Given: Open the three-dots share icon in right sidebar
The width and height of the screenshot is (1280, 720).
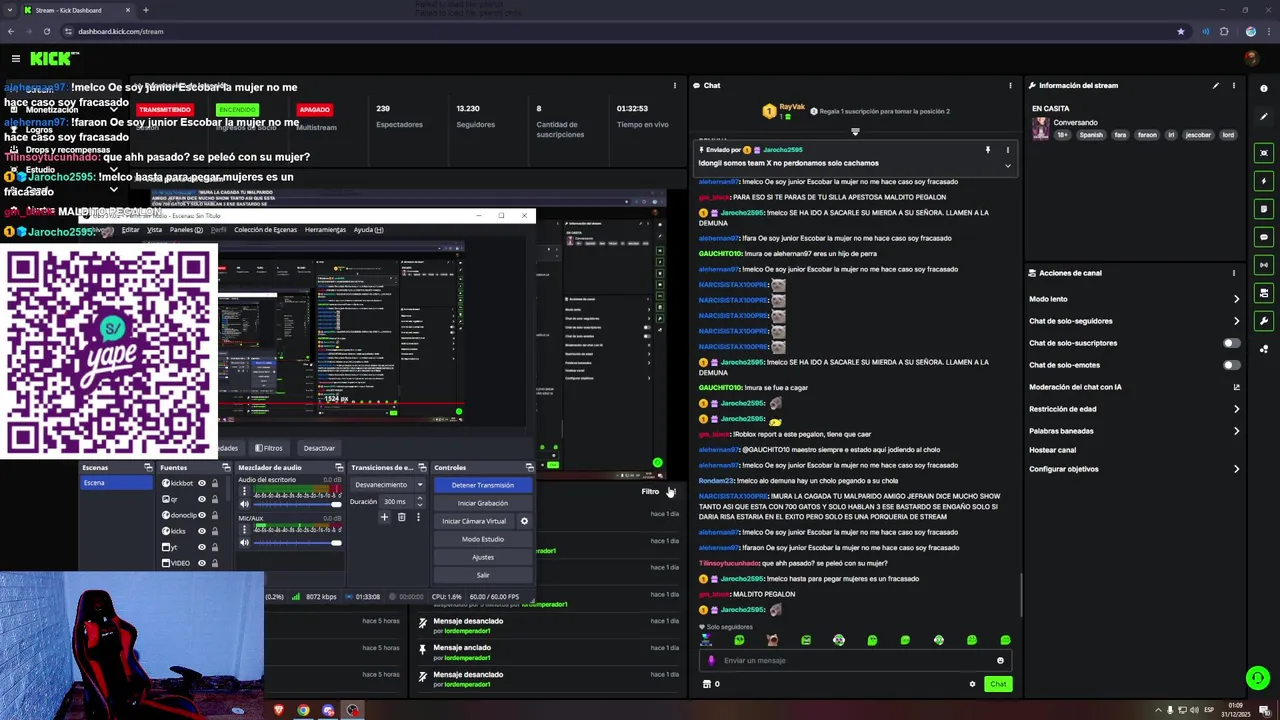Looking at the screenshot, I should pyautogui.click(x=1264, y=349).
